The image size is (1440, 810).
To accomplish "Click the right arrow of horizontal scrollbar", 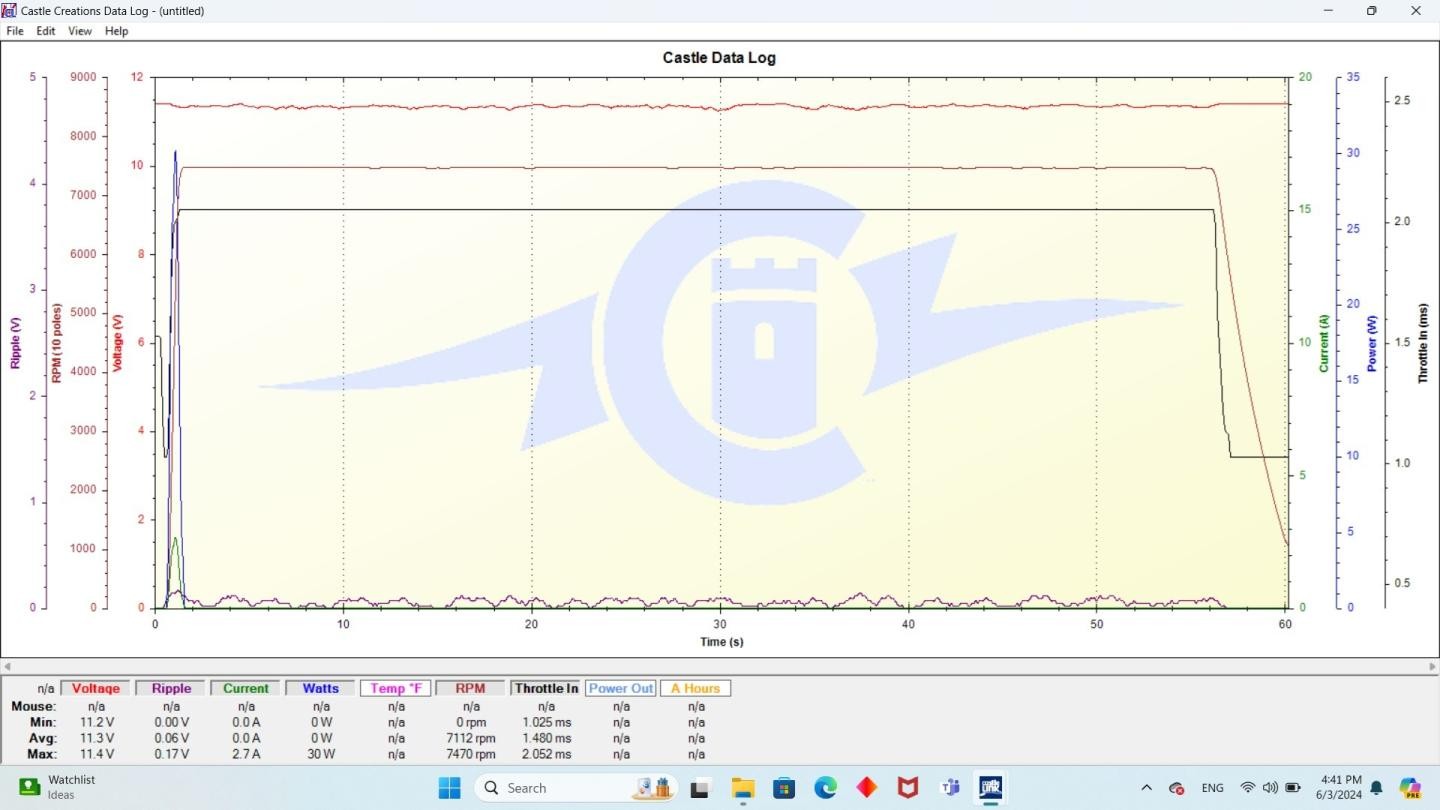I will (1432, 666).
